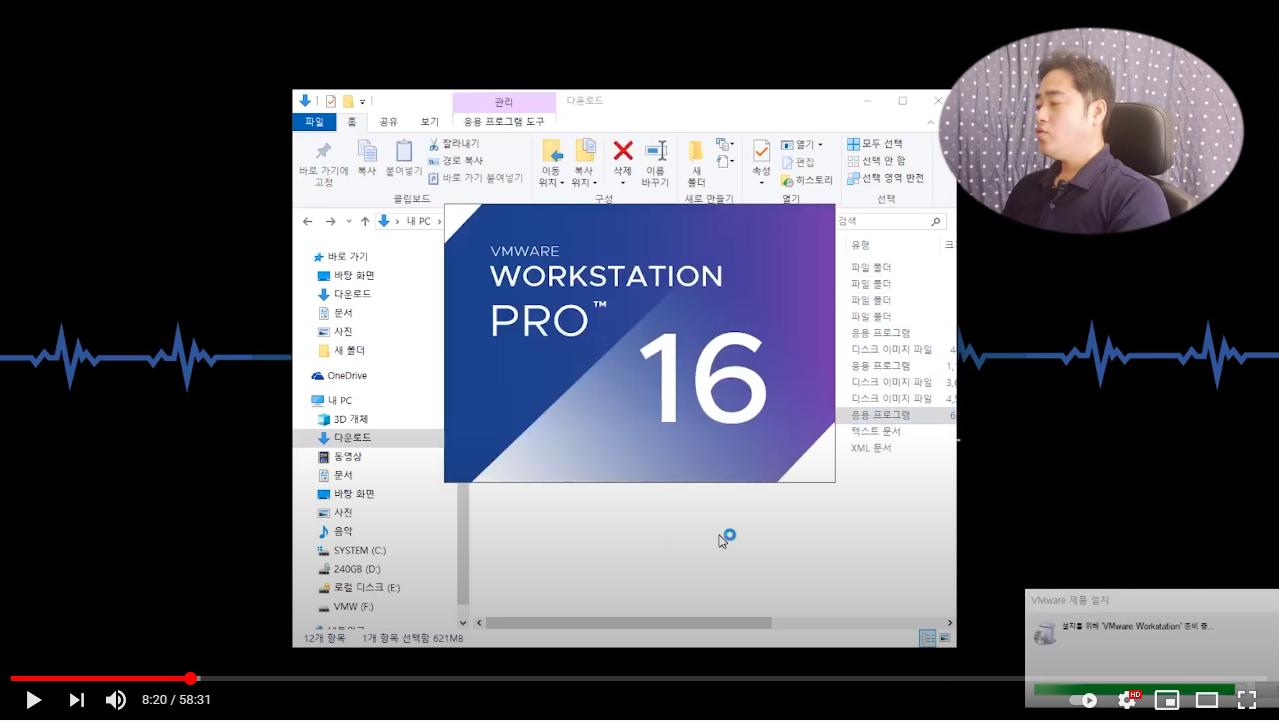Viewport: 1279px width, 721px height.
Task: Create a 새 폴더
Action: 696,163
